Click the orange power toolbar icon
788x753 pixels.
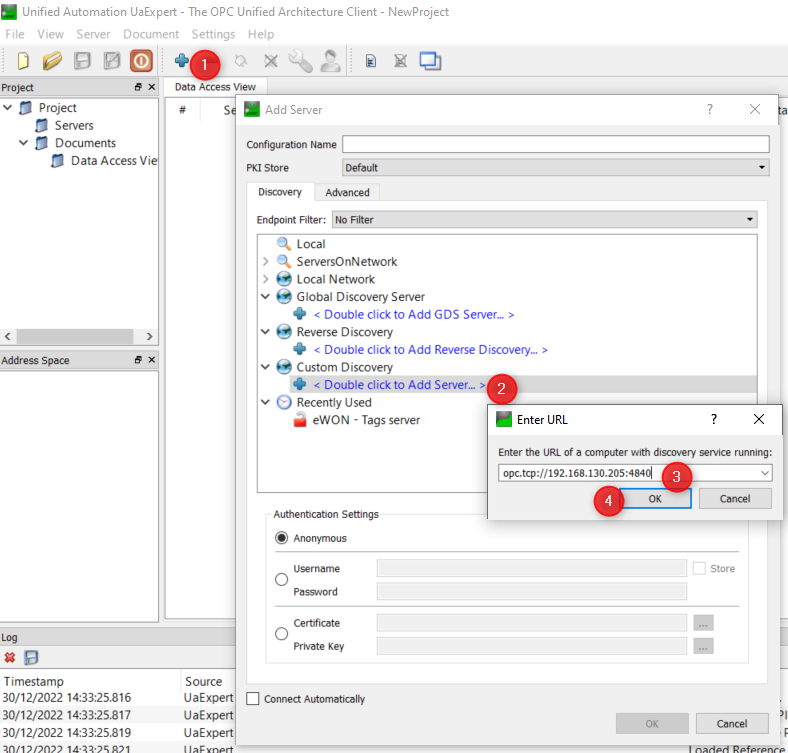pos(141,61)
